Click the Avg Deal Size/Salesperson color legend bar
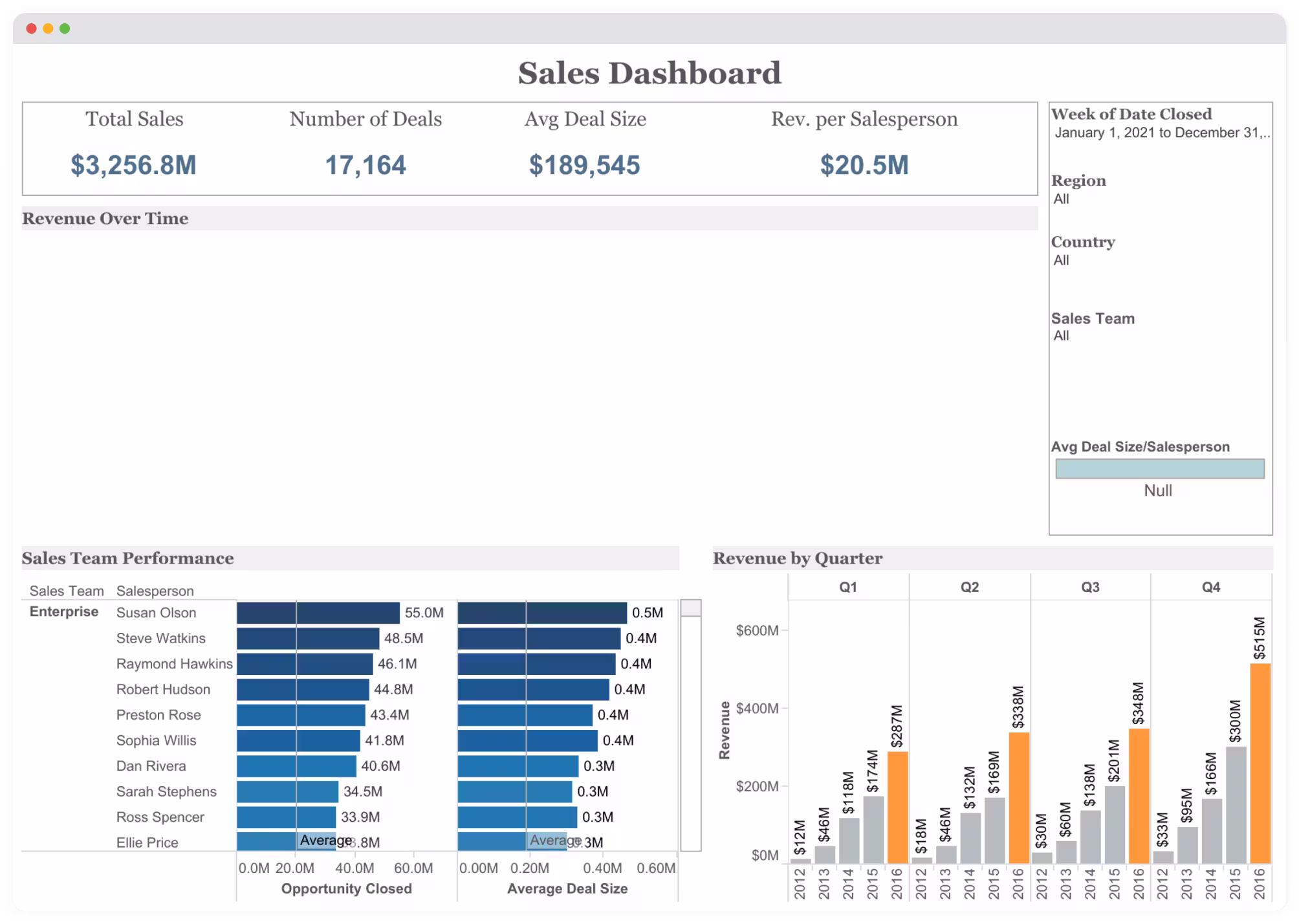Viewport: 1299px width, 924px height. click(x=1160, y=469)
